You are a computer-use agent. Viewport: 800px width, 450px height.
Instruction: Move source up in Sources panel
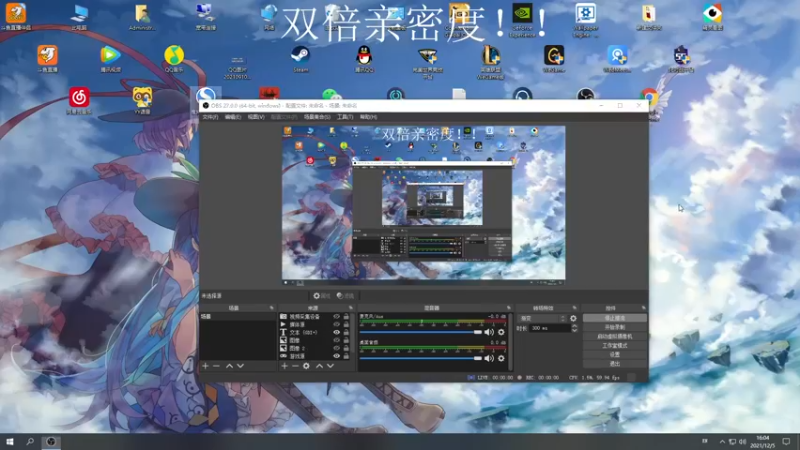[x=319, y=366]
